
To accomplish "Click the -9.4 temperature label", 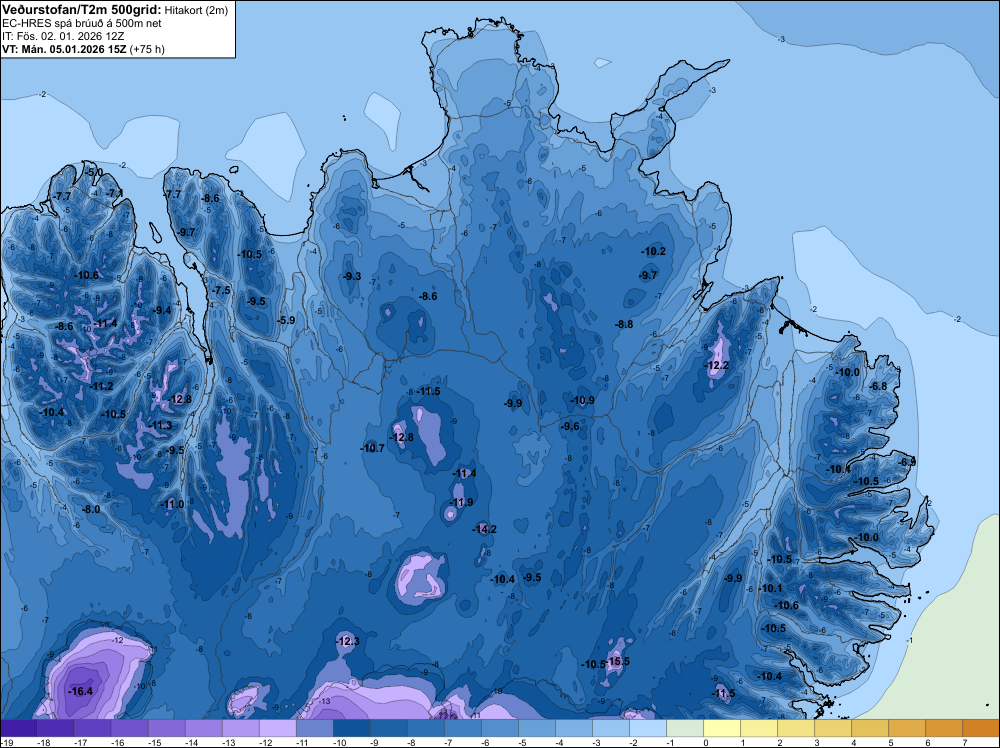I will [x=163, y=310].
